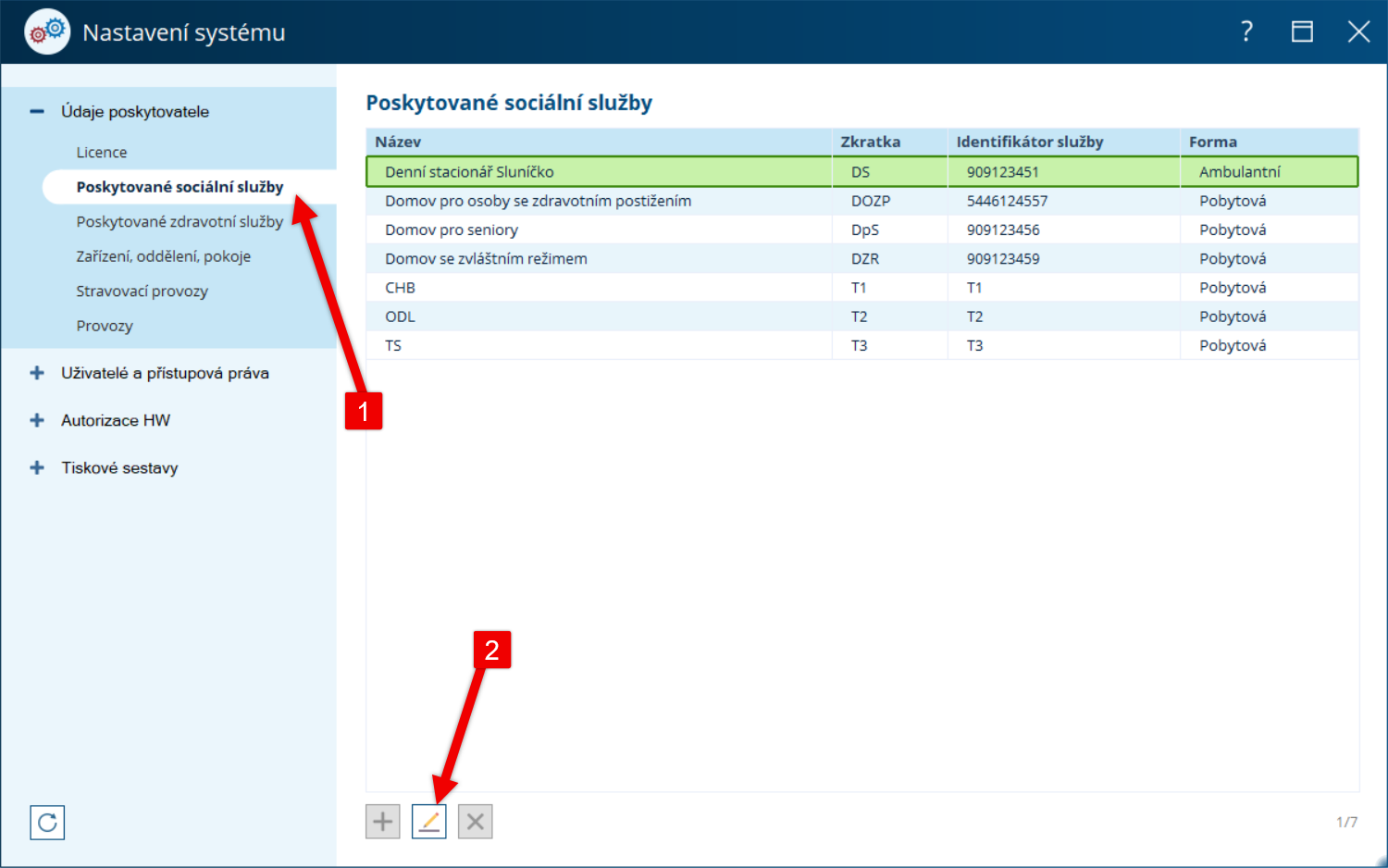Screen dimensions: 1388x868
Task: Close the Nastavení systému window
Action: (x=1358, y=32)
